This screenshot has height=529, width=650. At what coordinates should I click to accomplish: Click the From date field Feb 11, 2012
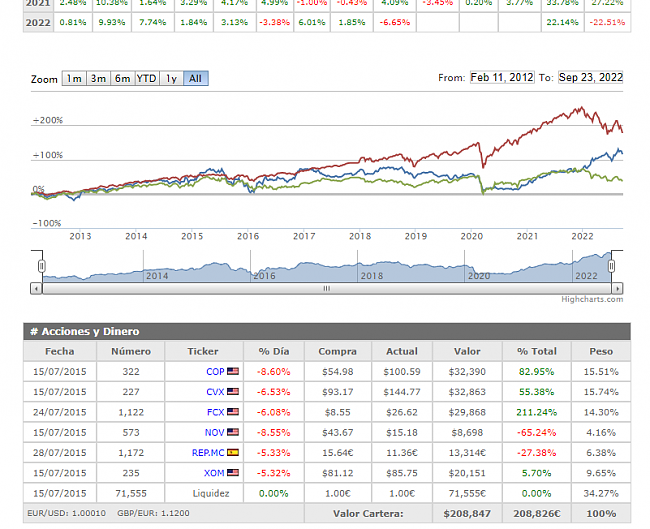(502, 78)
